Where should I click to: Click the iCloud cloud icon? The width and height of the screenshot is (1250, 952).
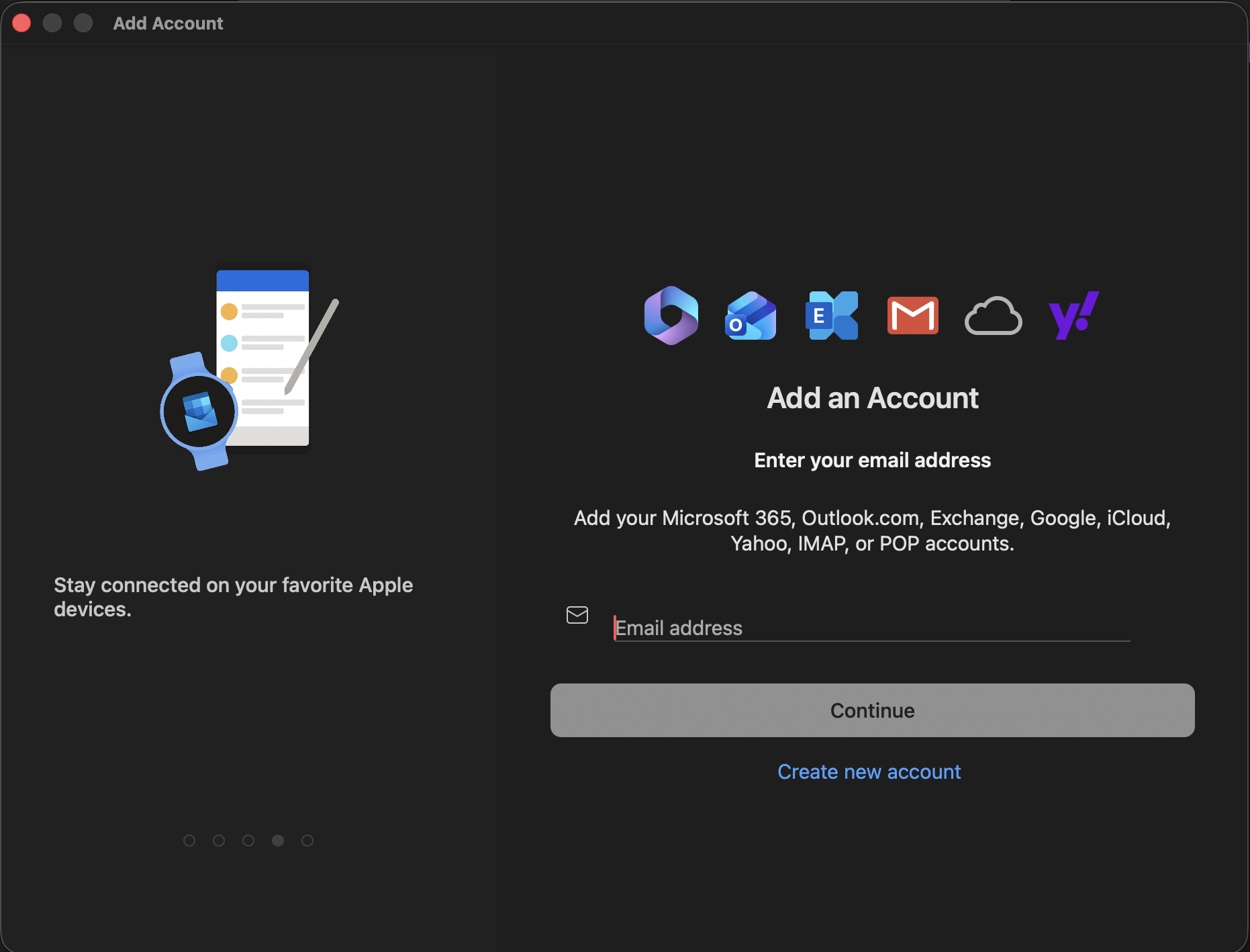pos(993,316)
